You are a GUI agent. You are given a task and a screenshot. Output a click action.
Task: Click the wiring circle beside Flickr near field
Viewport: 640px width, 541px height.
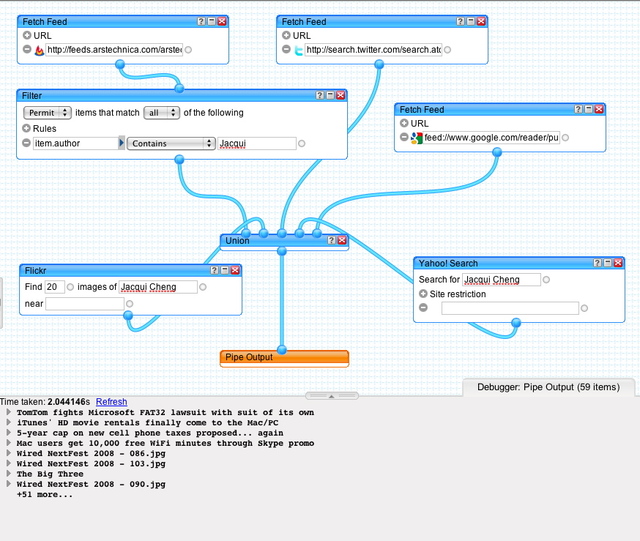pyautogui.click(x=129, y=304)
